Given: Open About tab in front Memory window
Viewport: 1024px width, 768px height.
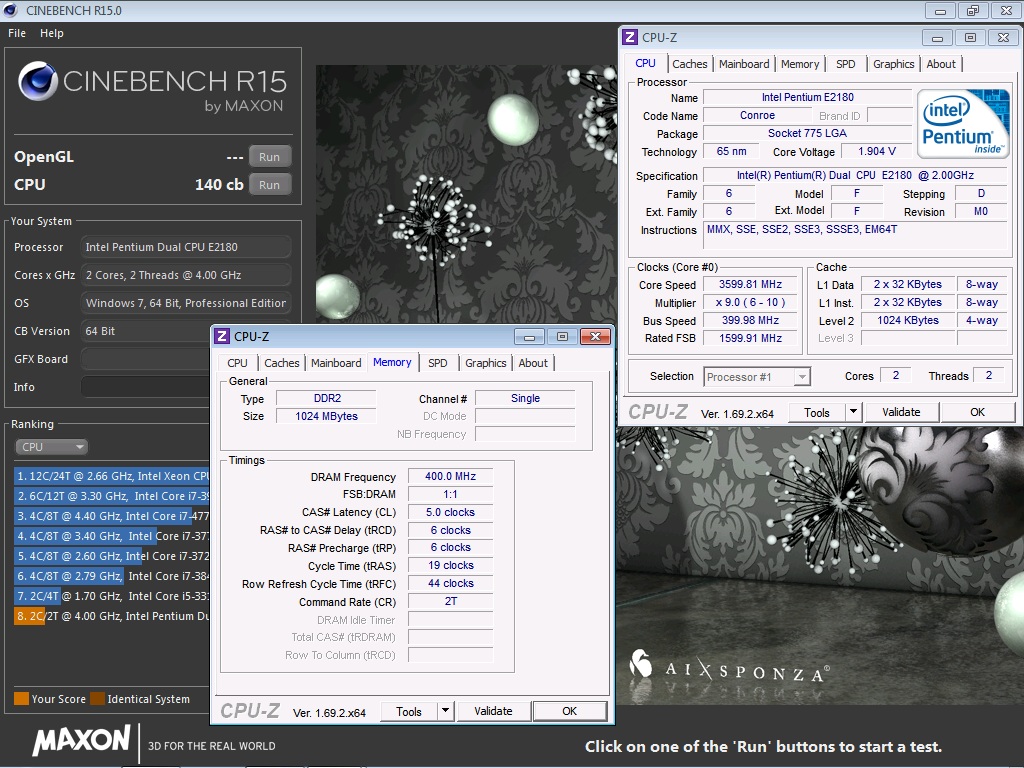Looking at the screenshot, I should point(533,363).
